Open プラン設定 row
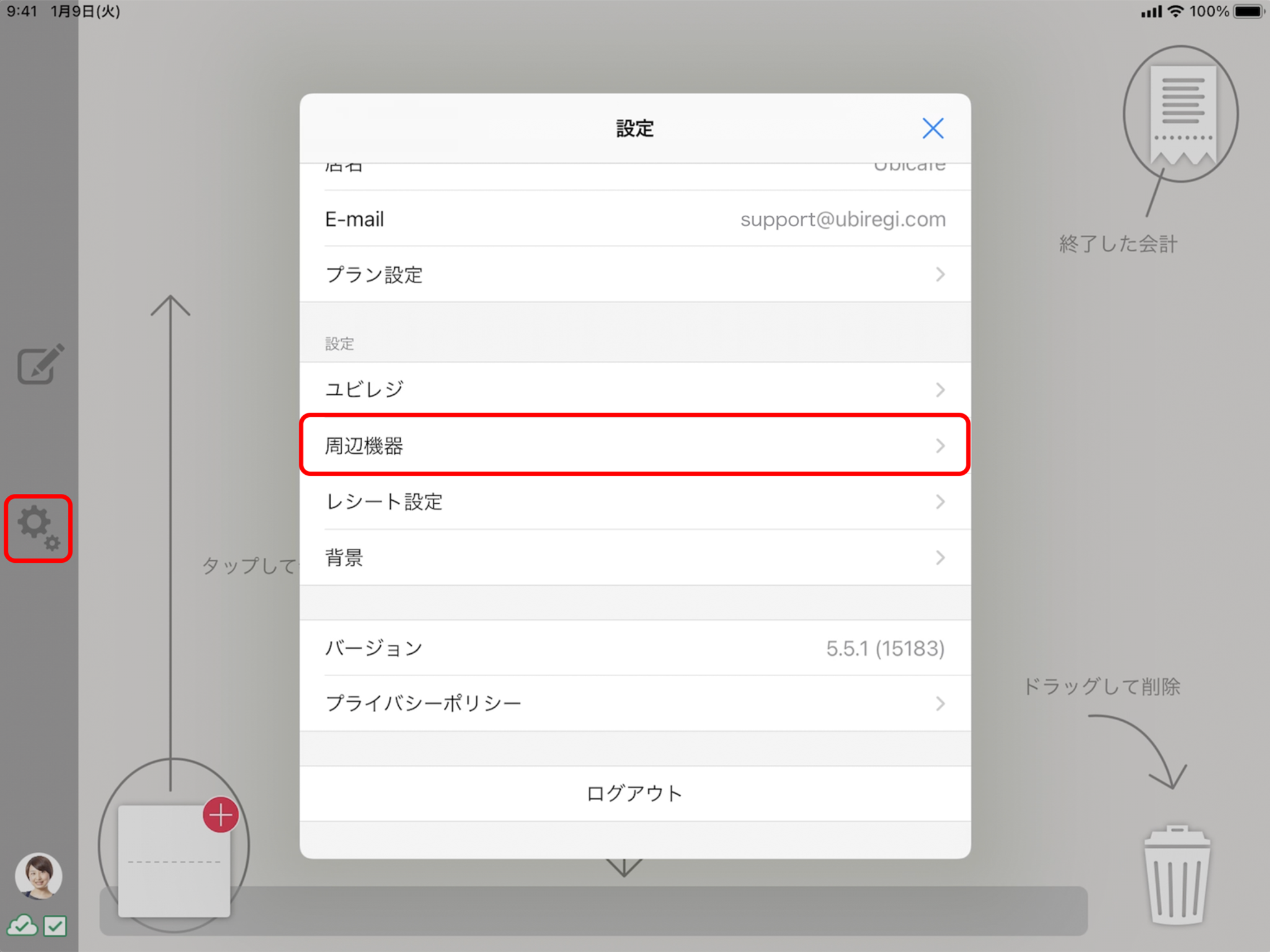This screenshot has height=952, width=1270. 635,275
